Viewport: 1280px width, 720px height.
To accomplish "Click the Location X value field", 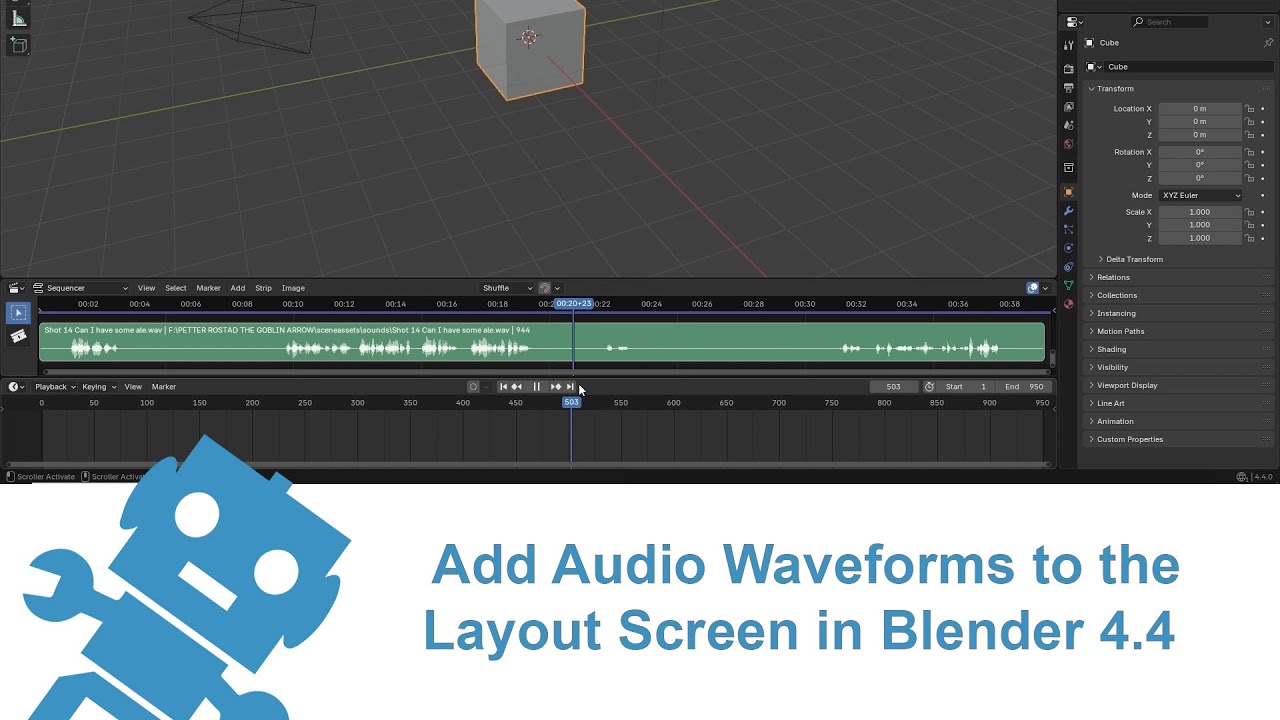I will [x=1199, y=109].
